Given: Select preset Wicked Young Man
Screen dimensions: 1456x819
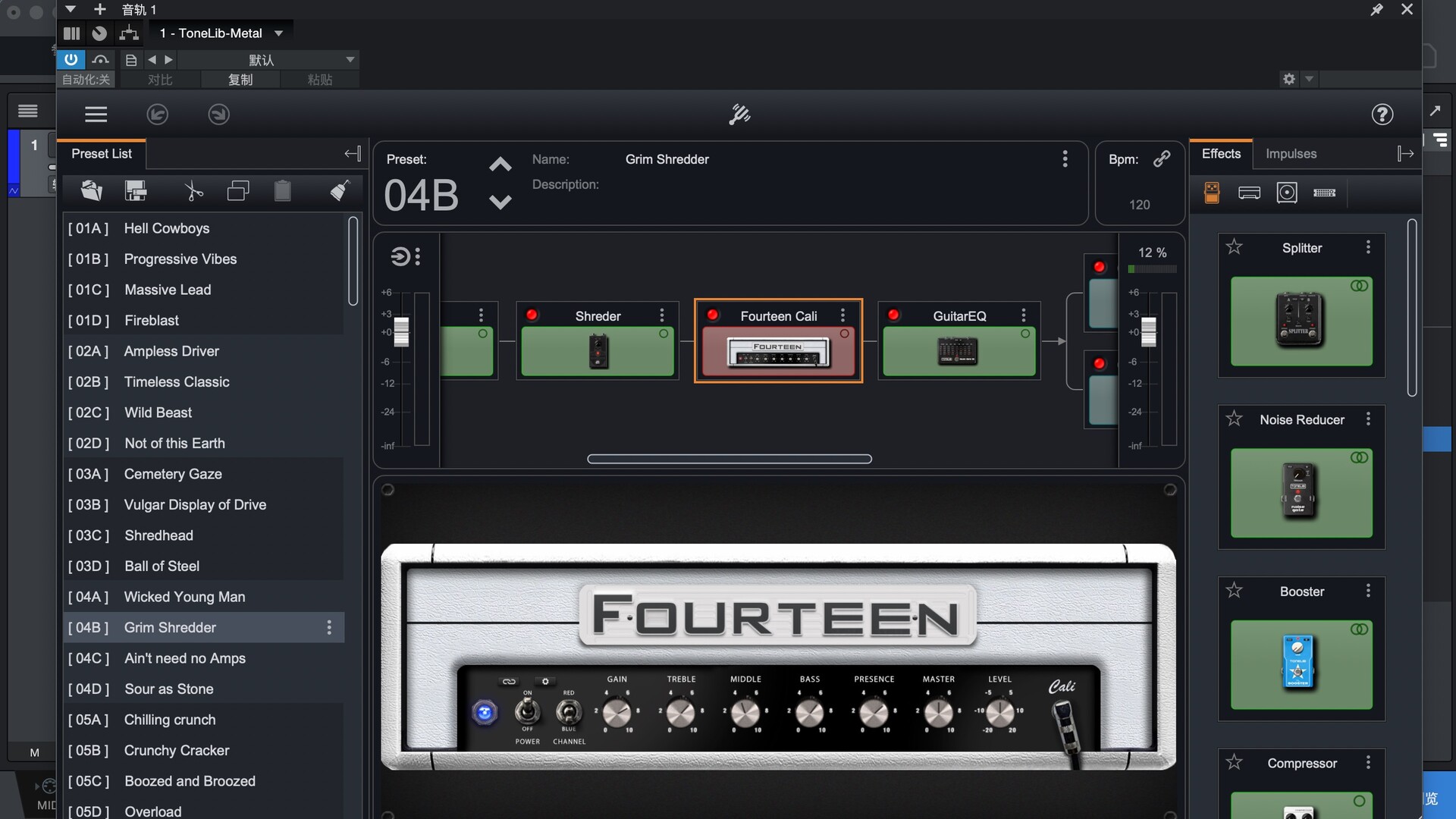Looking at the screenshot, I should (203, 597).
